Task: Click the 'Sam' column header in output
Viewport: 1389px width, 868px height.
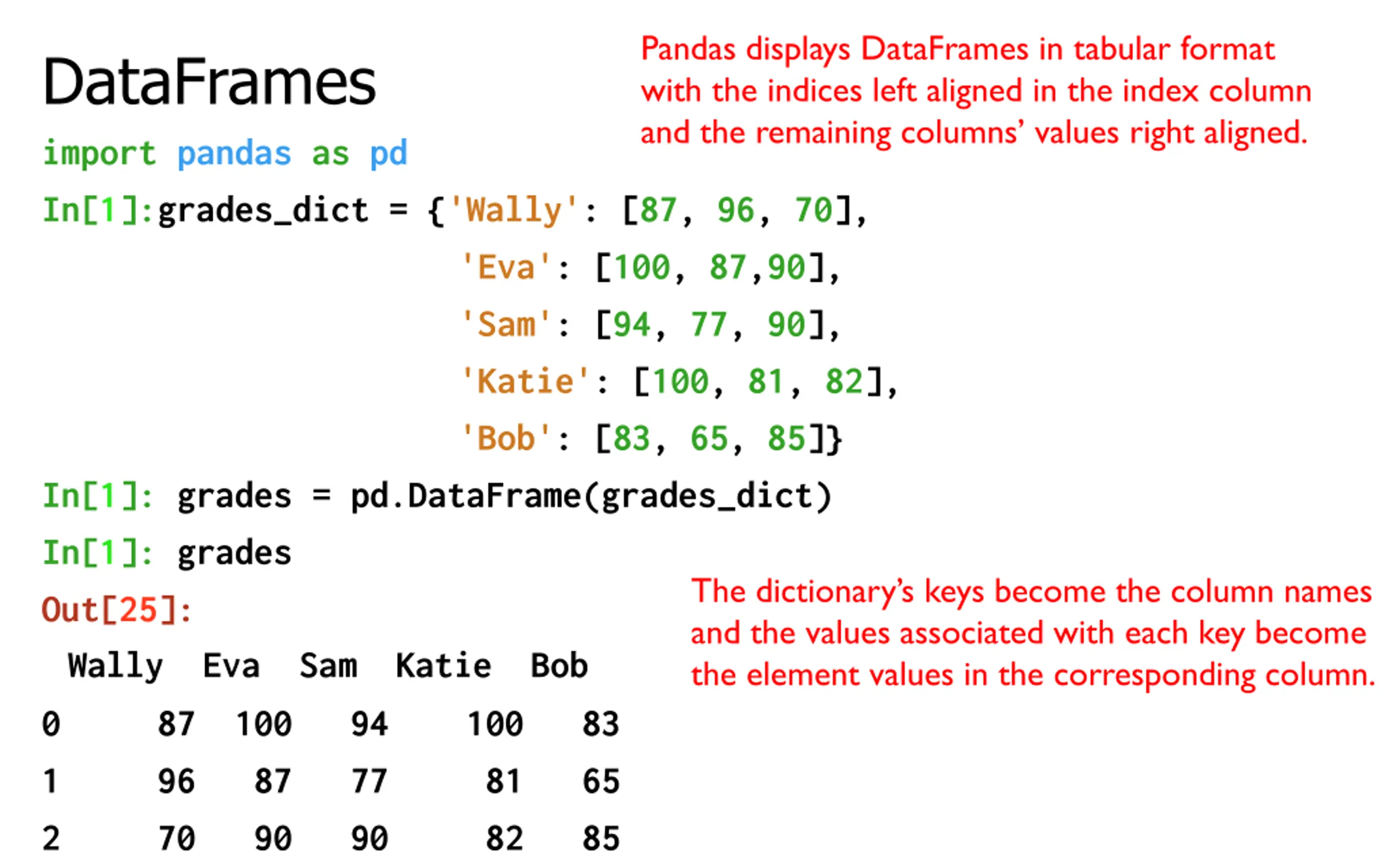Action: (328, 667)
